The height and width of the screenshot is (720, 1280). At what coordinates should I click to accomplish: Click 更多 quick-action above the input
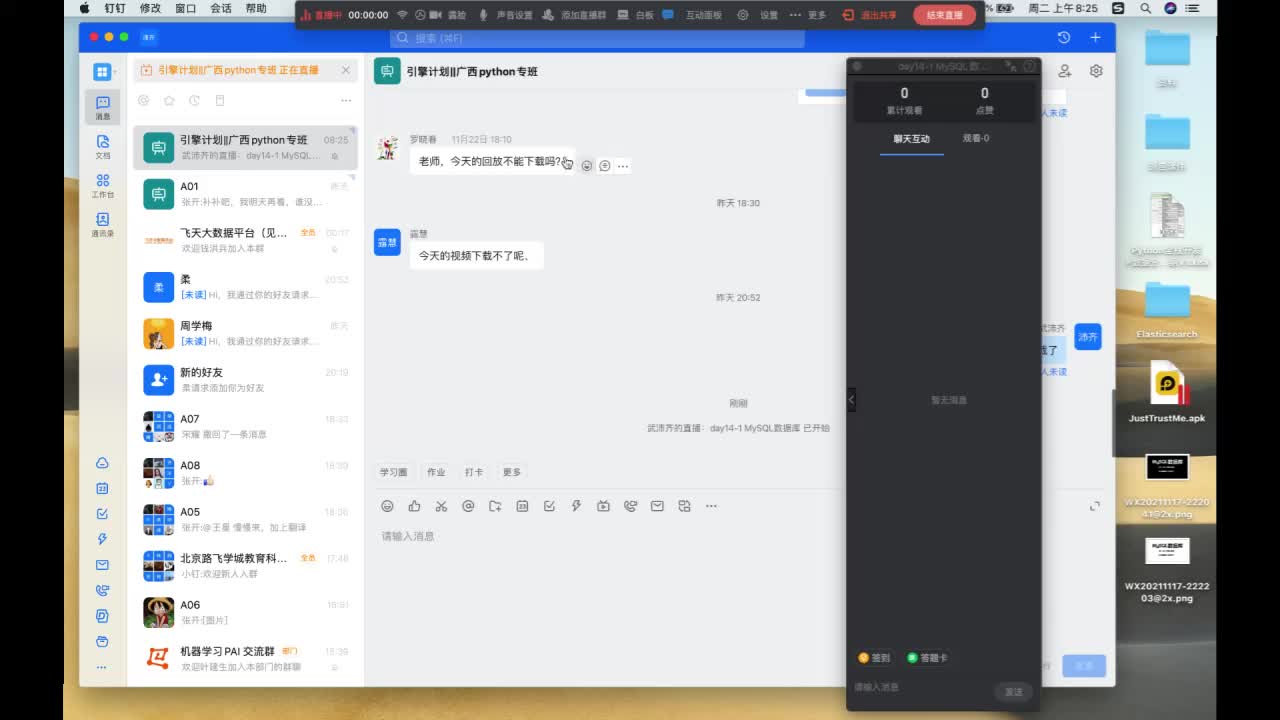512,472
